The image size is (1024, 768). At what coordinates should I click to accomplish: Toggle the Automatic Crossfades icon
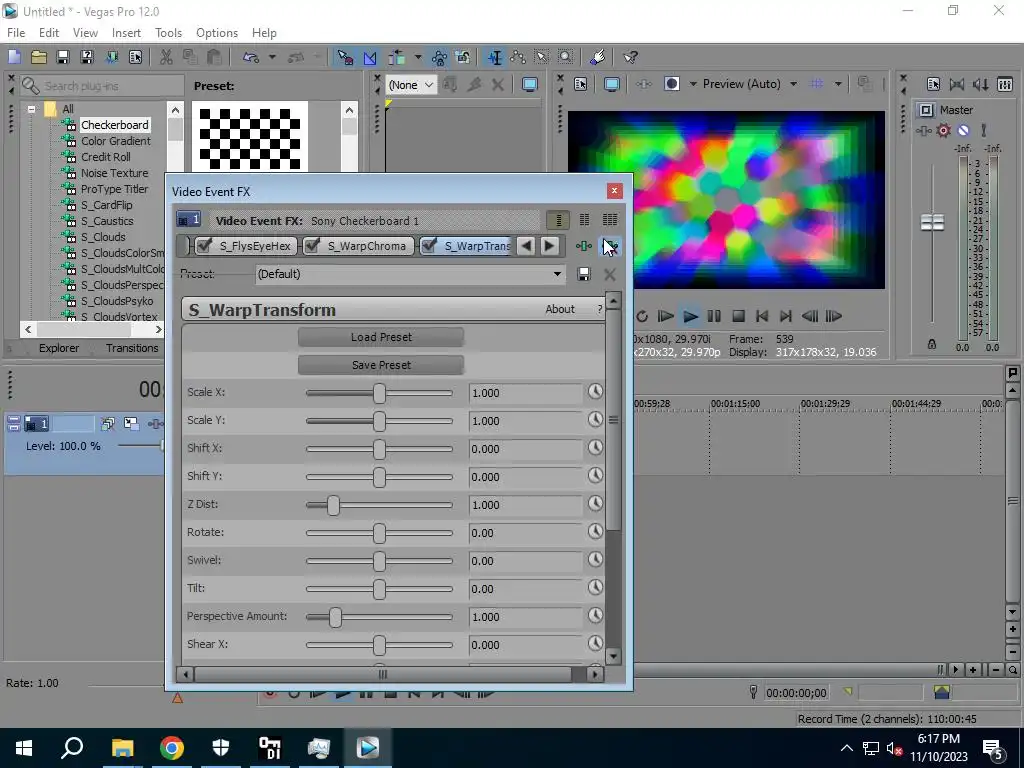coord(370,57)
